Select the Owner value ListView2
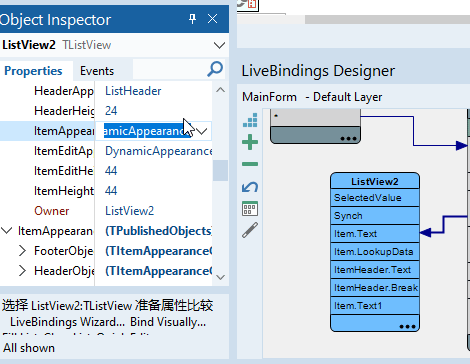Image resolution: width=470 pixels, height=364 pixels. 129,211
